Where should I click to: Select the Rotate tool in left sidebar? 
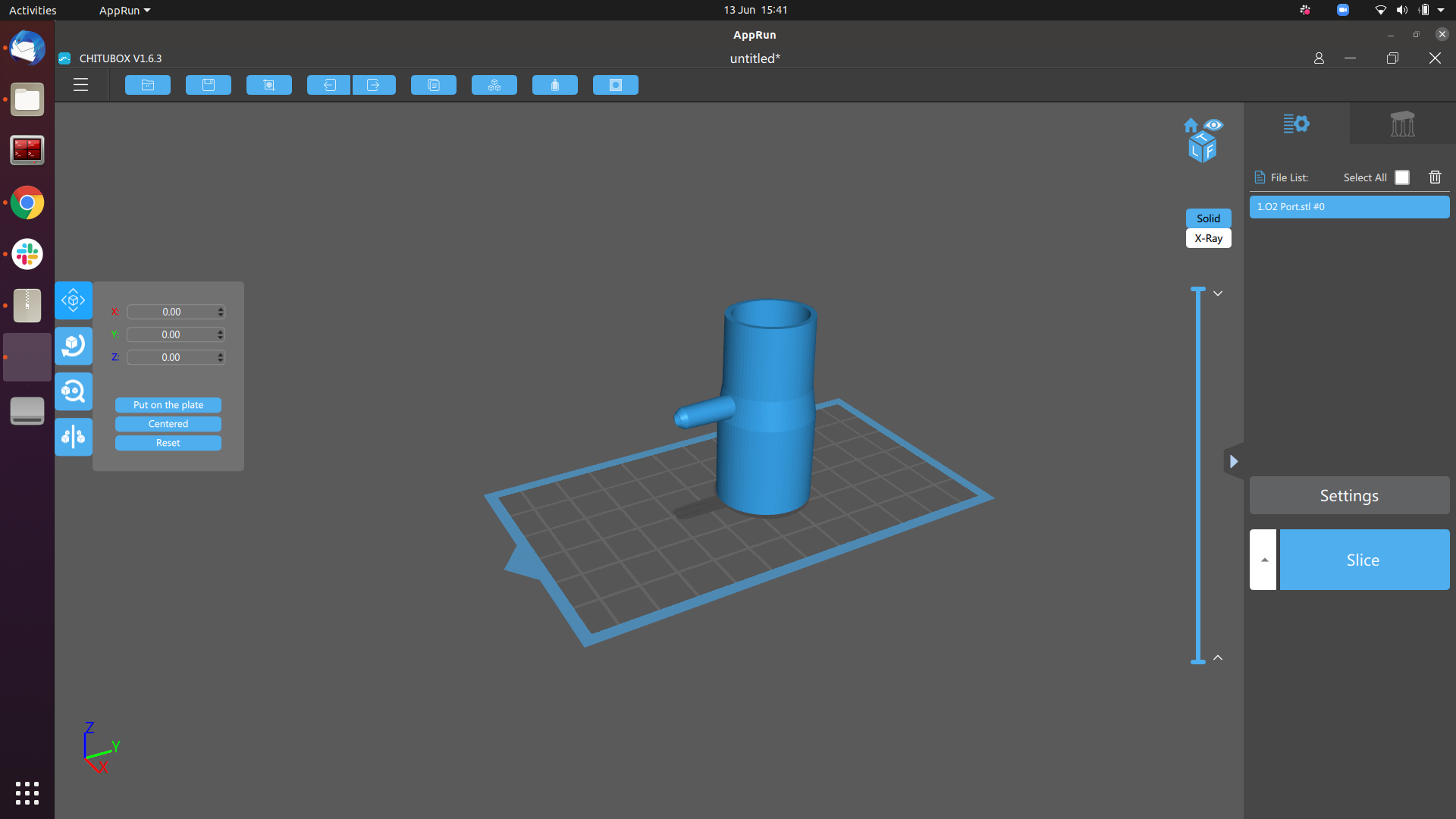coord(74,346)
